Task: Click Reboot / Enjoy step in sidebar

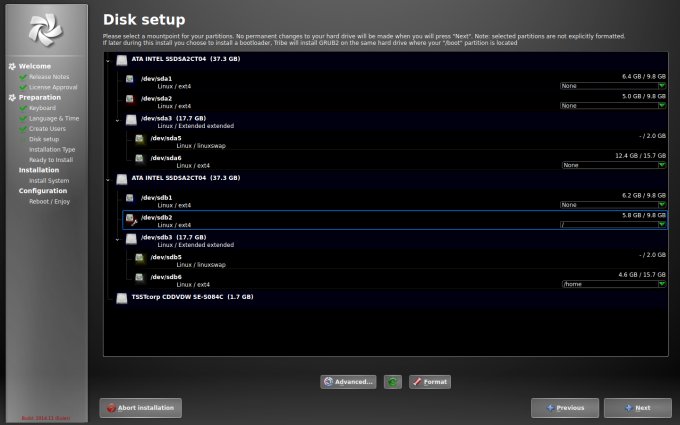Action: pyautogui.click(x=49, y=202)
